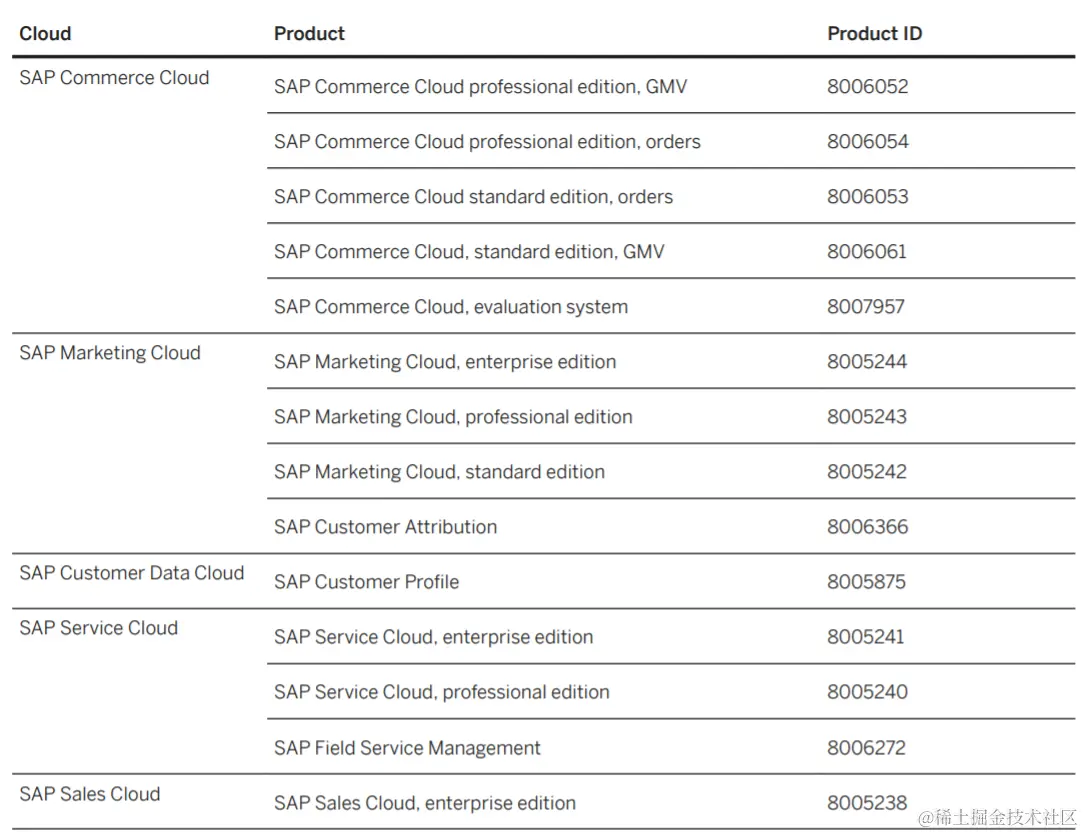
Task: Select the SAP Marketing Cloud category cell
Action: point(110,353)
